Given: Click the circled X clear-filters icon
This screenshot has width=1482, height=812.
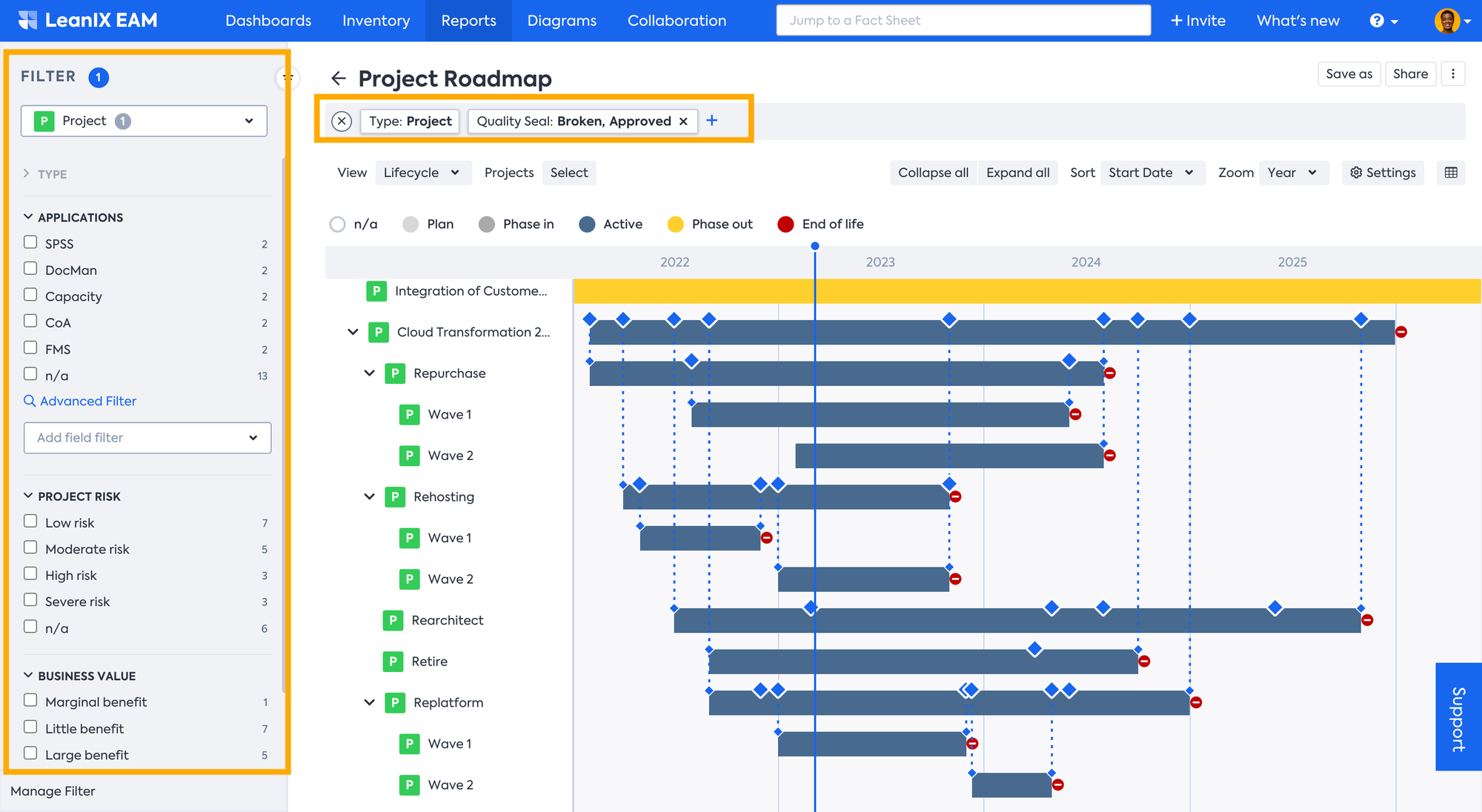Looking at the screenshot, I should 342,121.
